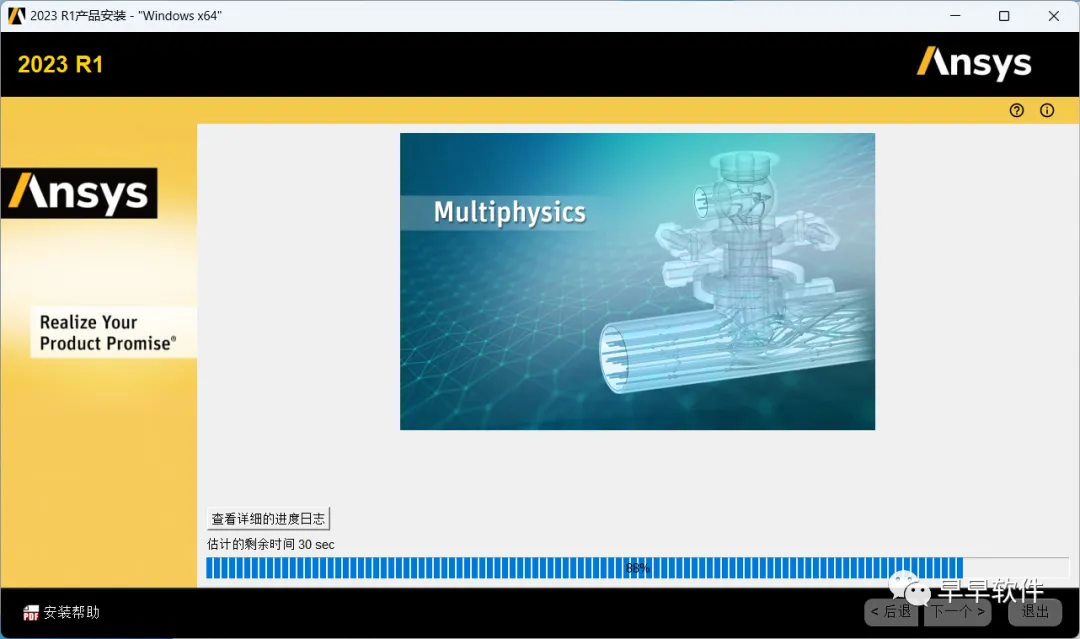This screenshot has width=1080, height=639.
Task: Close the installer window
Action: coord(1054,16)
